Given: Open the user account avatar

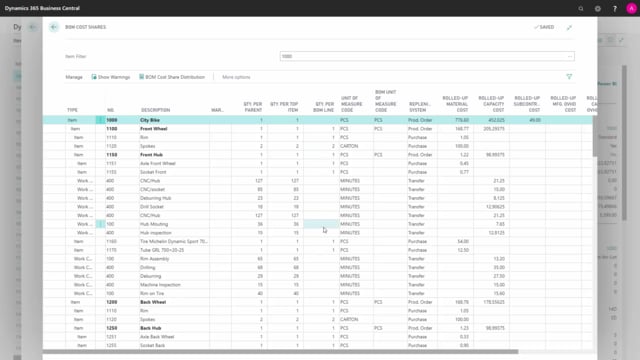Looking at the screenshot, I should [631, 8].
